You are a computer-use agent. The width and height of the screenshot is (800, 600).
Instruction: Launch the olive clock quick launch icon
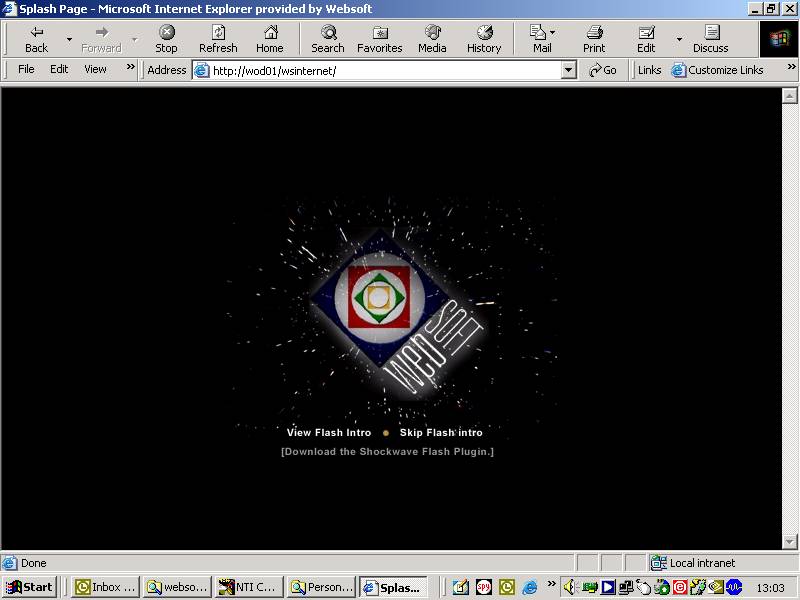click(x=507, y=587)
